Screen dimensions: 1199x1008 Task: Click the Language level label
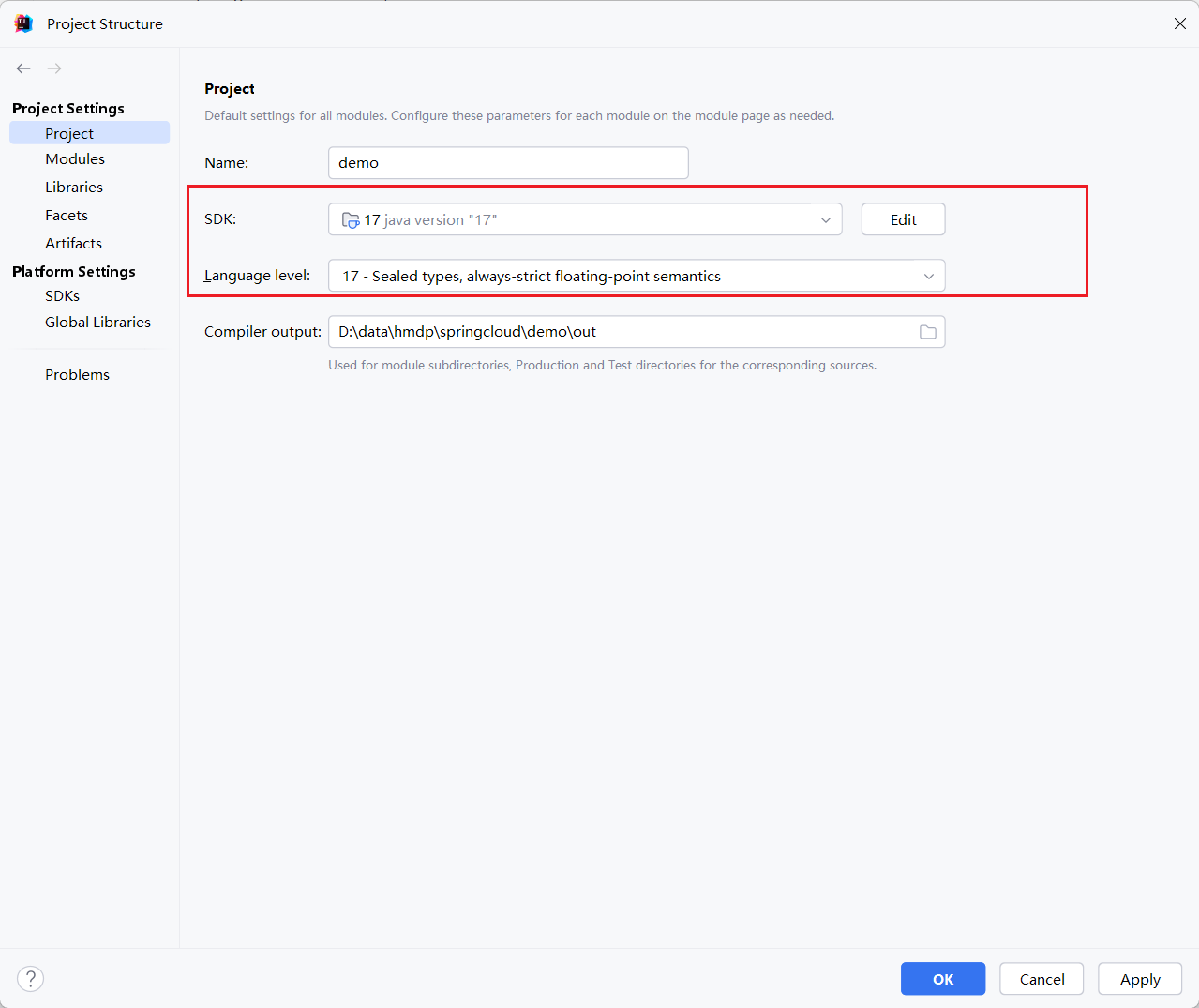(x=257, y=276)
